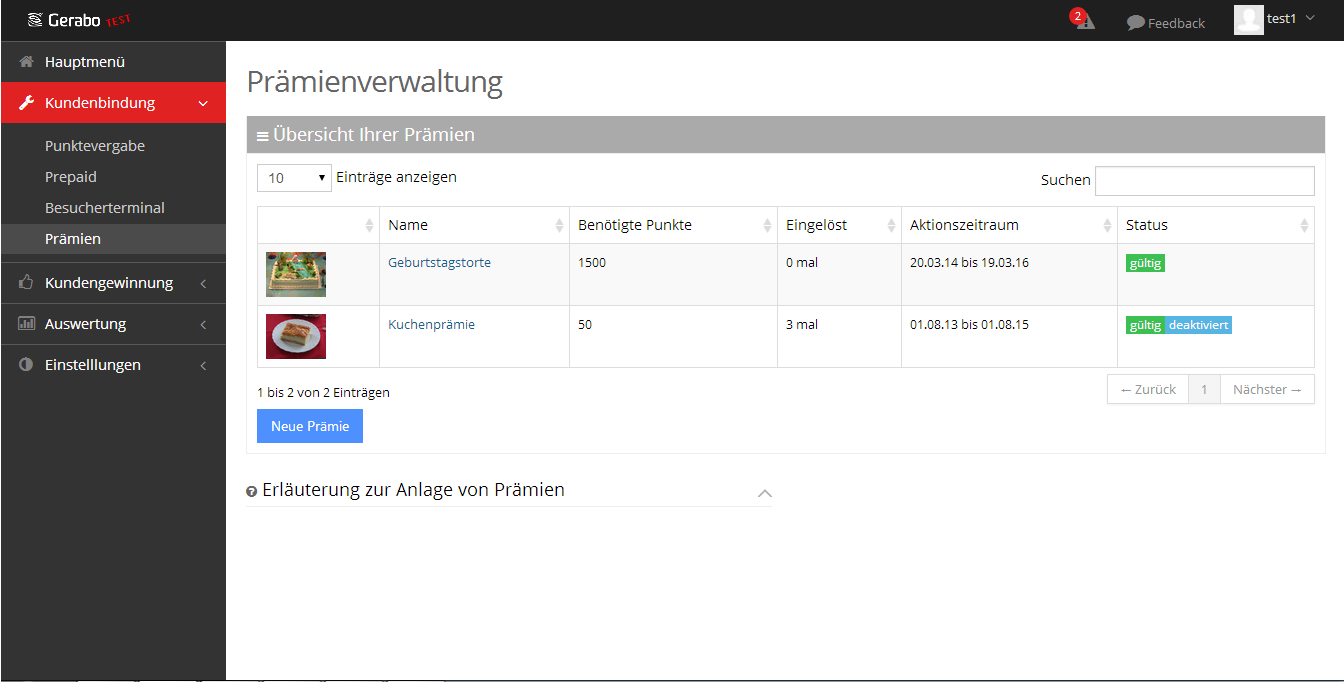Click the '1 bis 2 von 2 Einträgen' info

[323, 392]
